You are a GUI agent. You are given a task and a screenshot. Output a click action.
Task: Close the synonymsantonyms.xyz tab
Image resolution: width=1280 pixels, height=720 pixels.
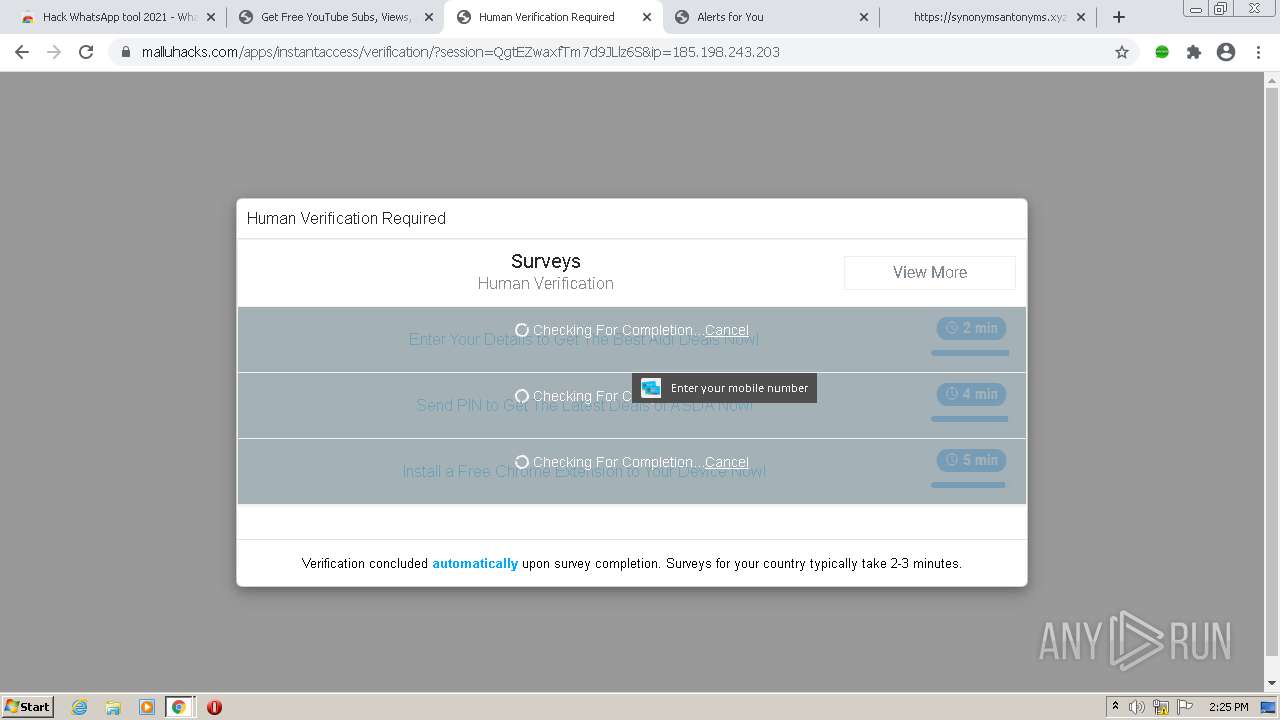[x=1081, y=17]
